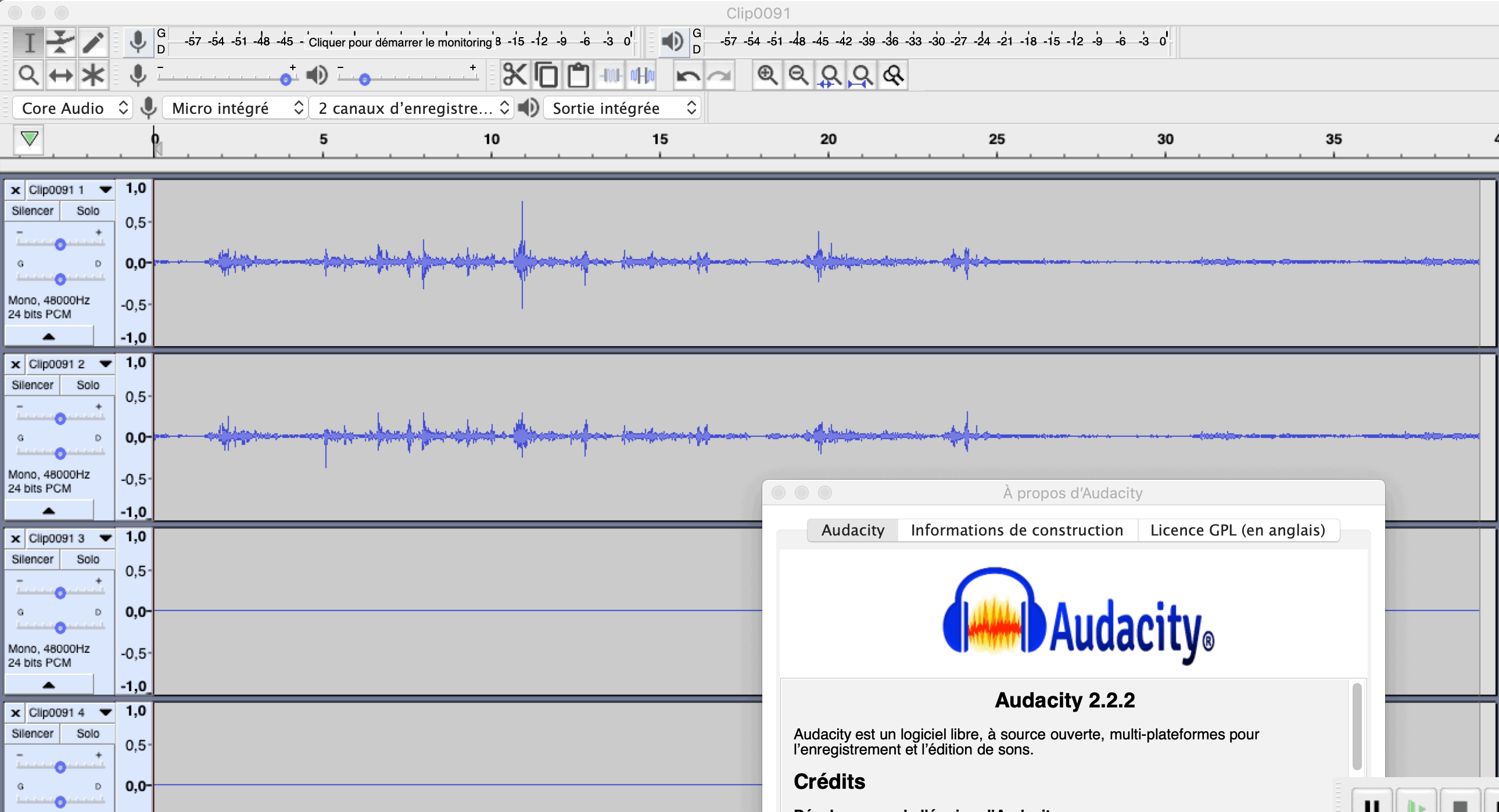
Task: Click the Zoom Toggle icon
Action: coord(893,75)
